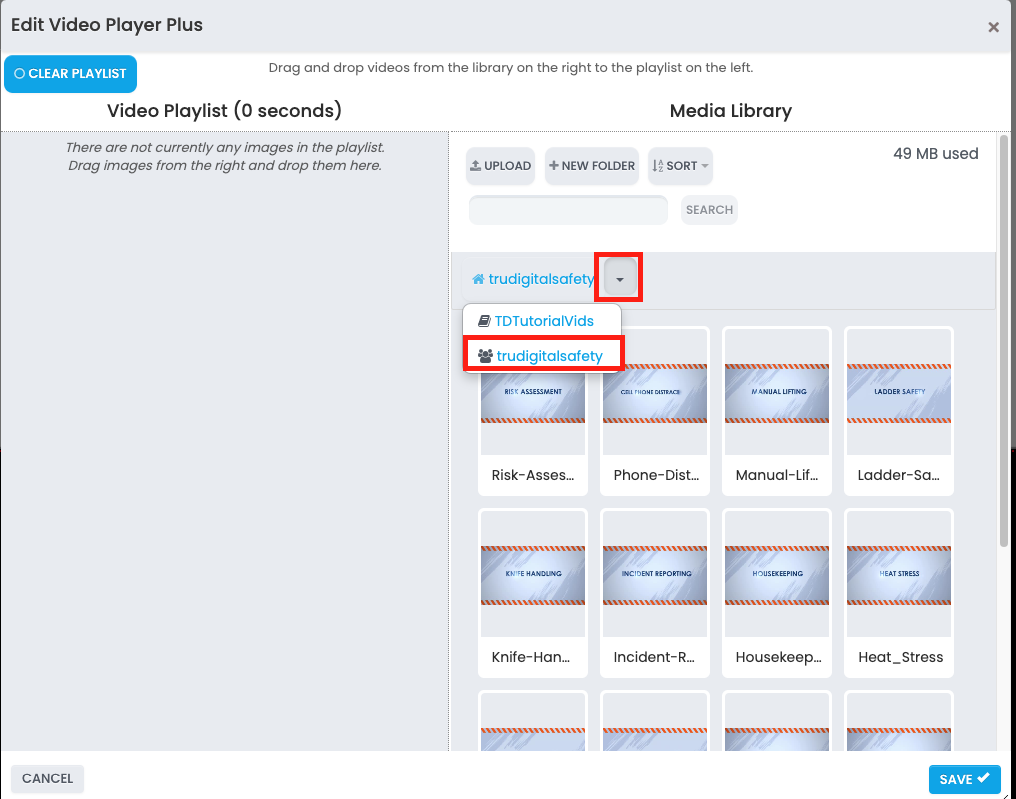
Task: Click the Save button
Action: click(964, 779)
